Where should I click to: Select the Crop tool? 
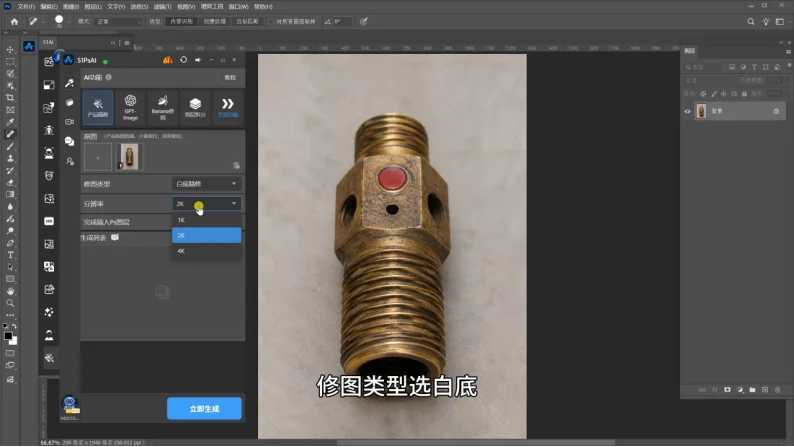point(10,98)
